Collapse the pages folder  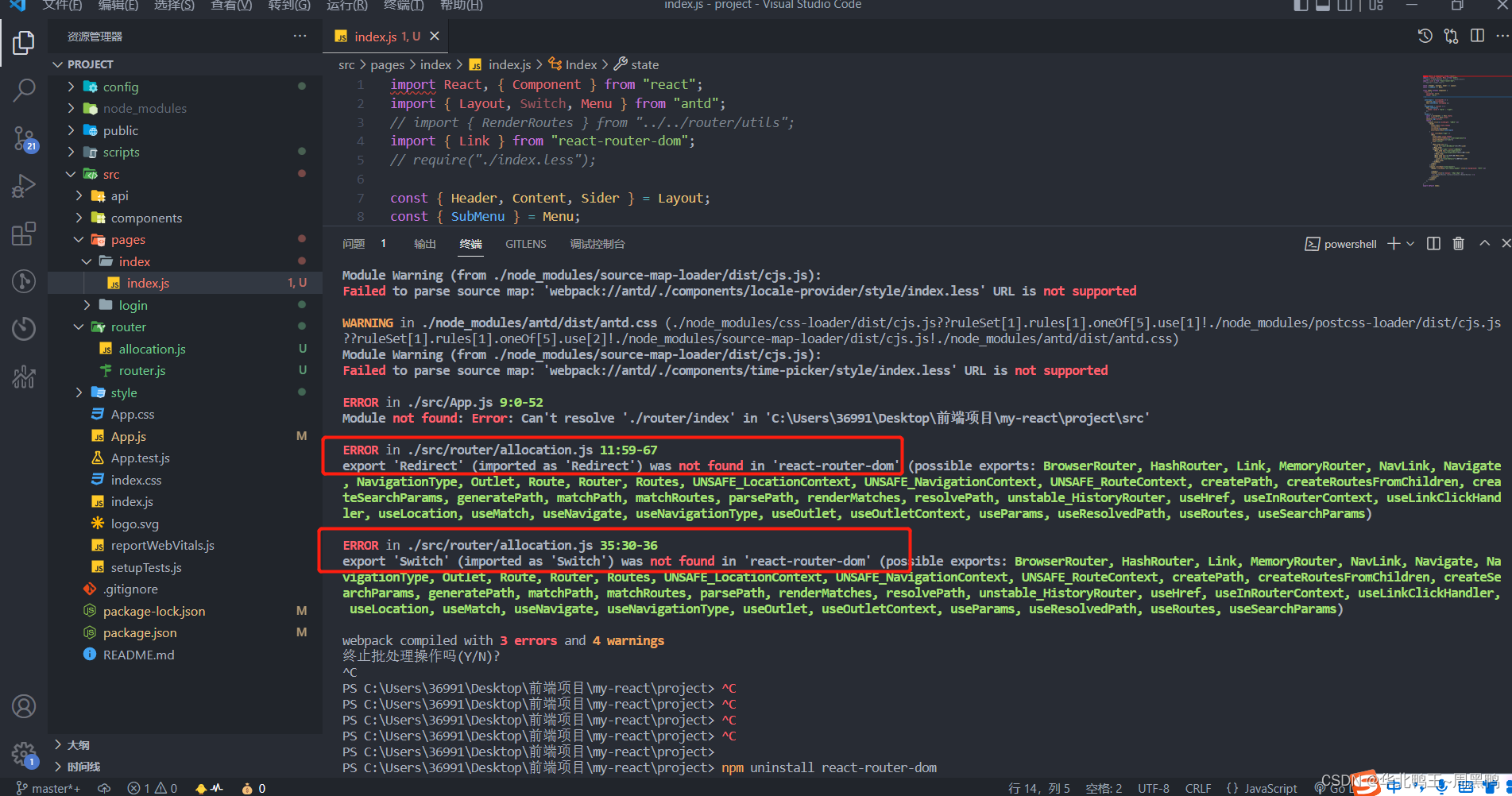coord(184,239)
